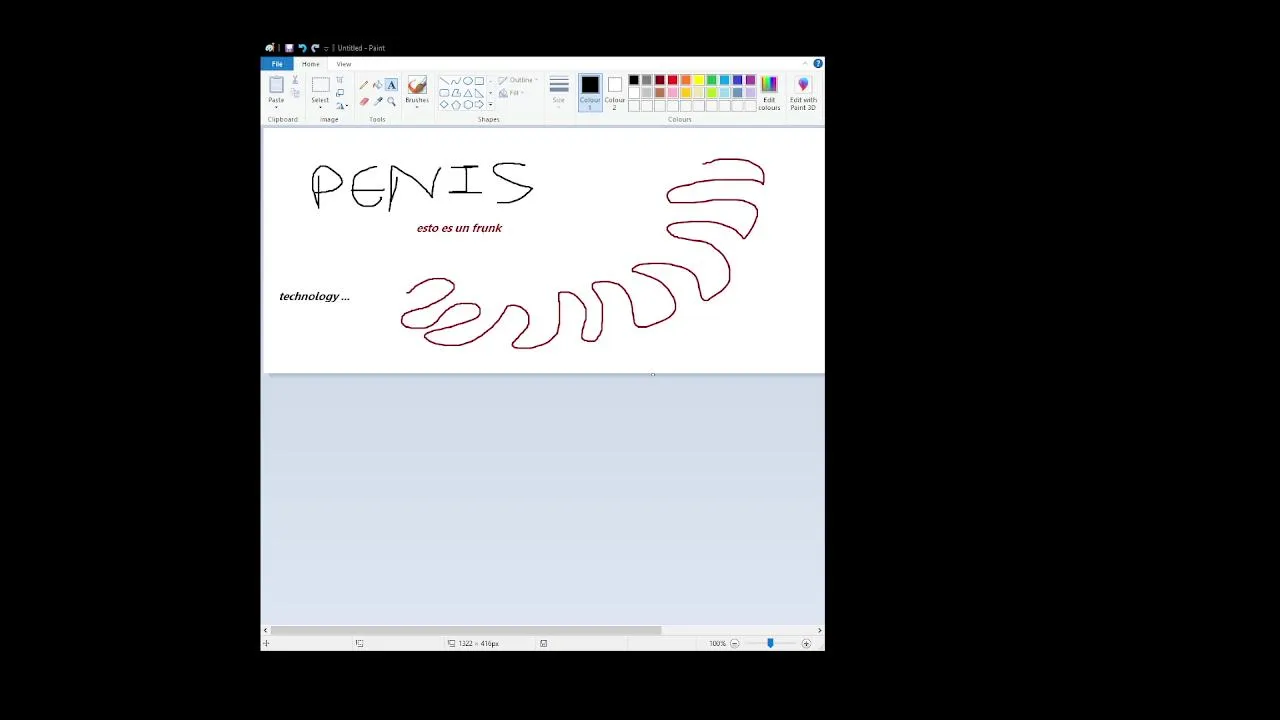The image size is (1280, 720).
Task: Open Paint Help question mark icon
Action: pos(818,64)
